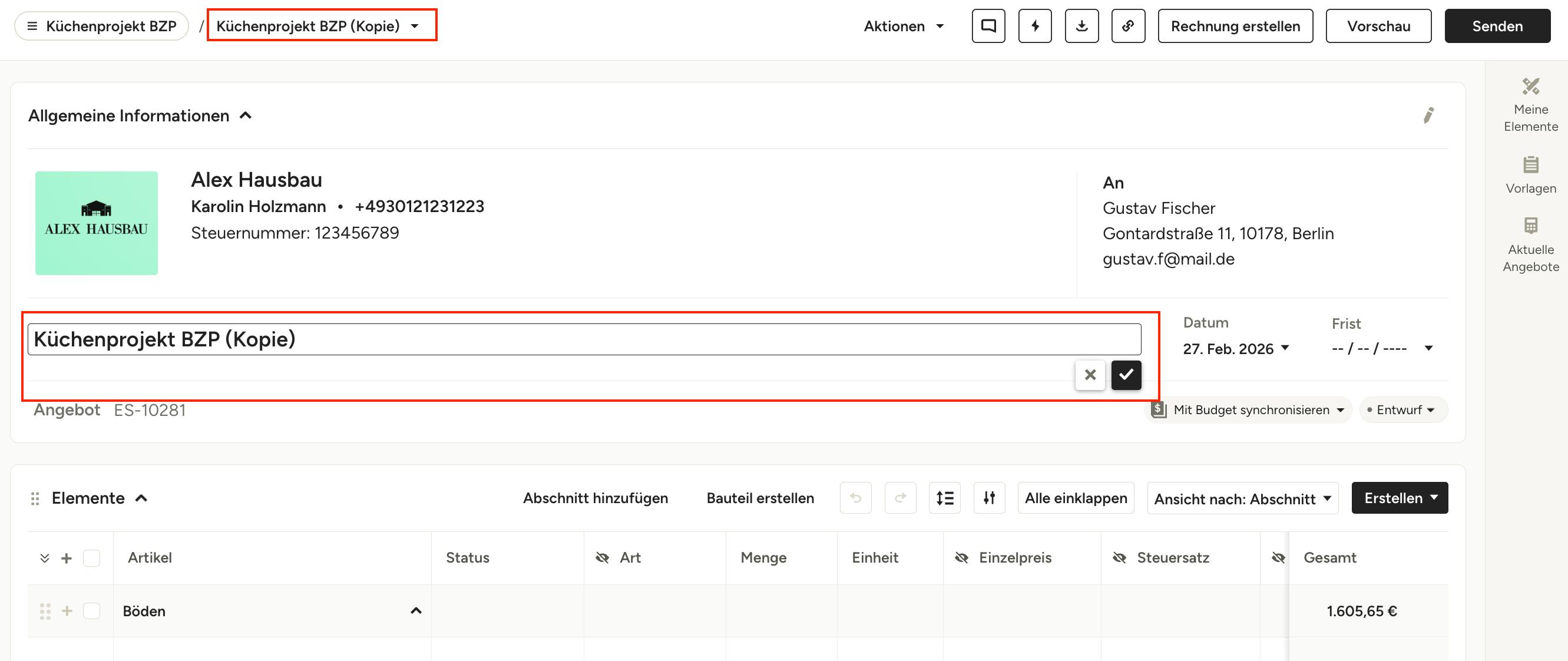1568x661 pixels.
Task: Click the quote title input field
Action: 584,339
